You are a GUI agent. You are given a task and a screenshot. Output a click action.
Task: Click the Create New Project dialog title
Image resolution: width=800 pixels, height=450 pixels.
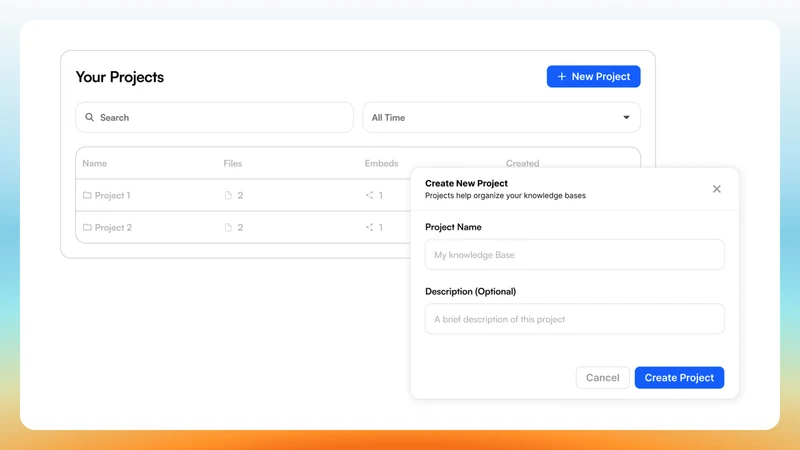pos(466,183)
